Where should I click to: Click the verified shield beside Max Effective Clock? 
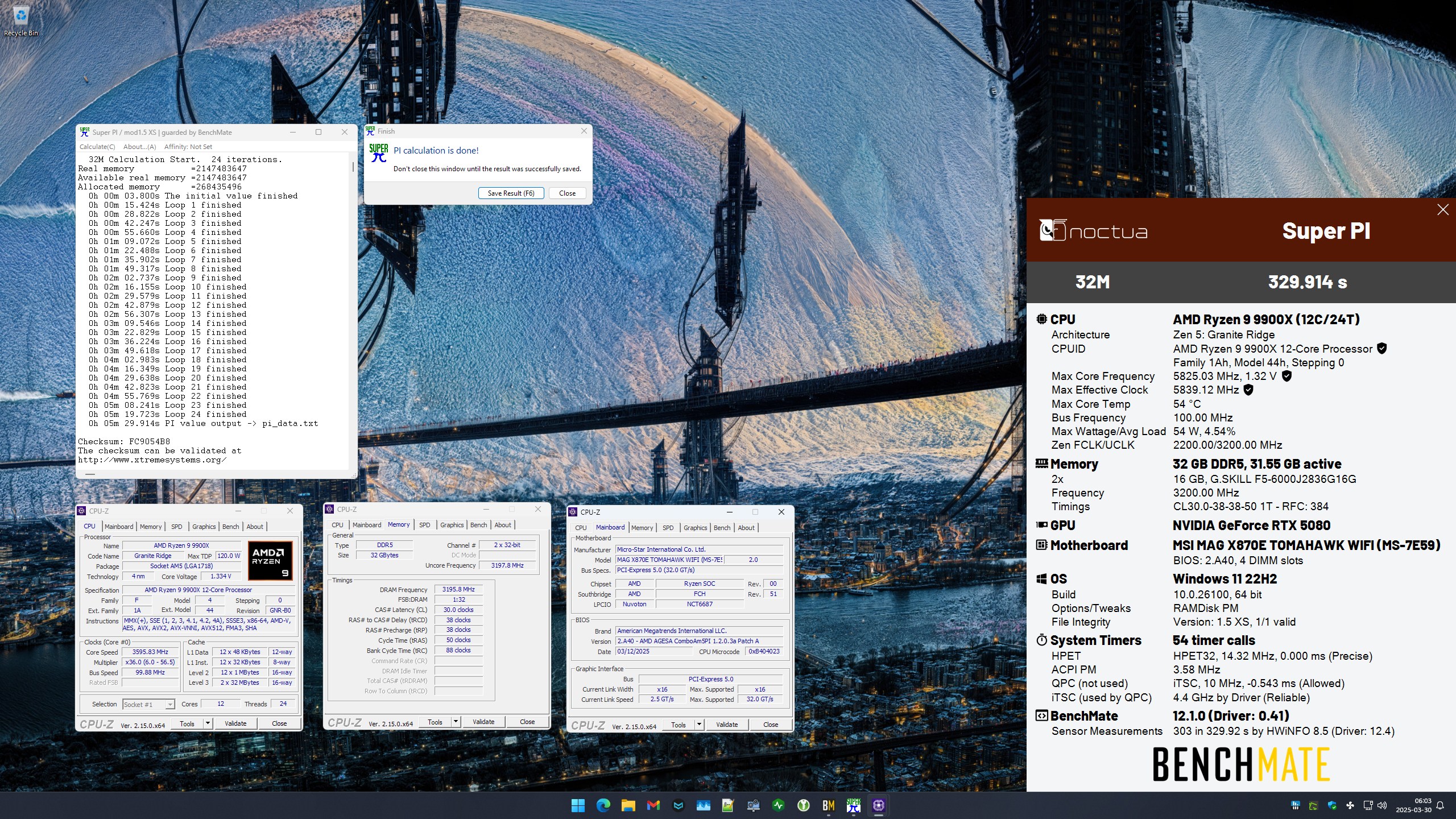[1248, 390]
